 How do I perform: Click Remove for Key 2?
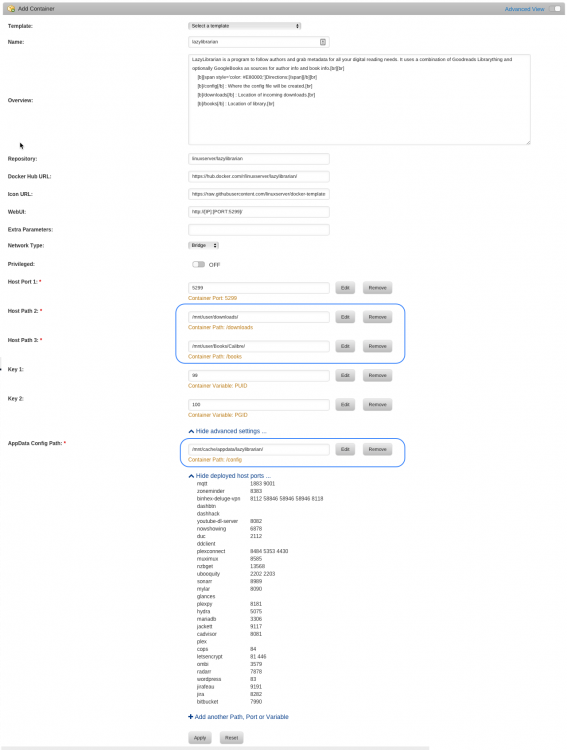pos(378,405)
